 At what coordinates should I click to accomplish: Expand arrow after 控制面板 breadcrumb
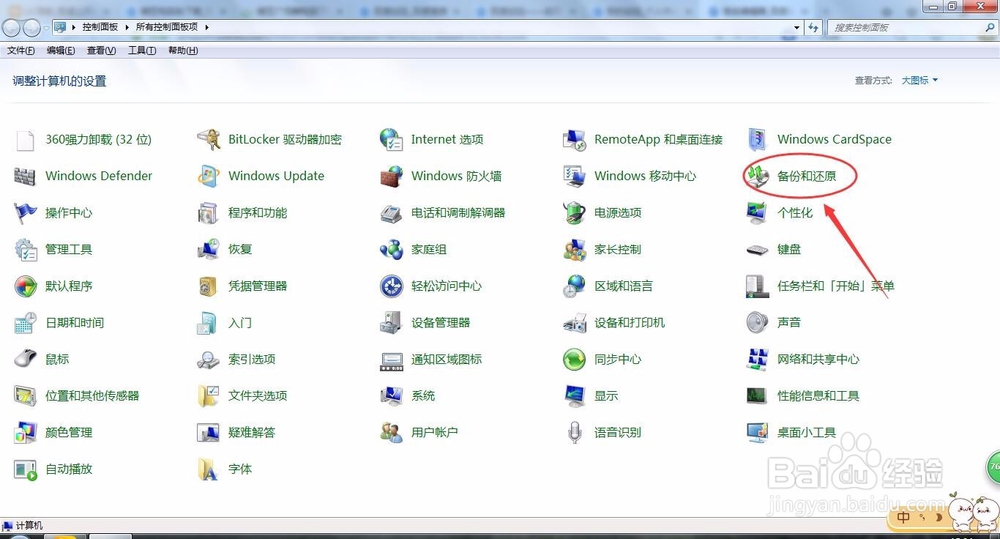click(127, 27)
